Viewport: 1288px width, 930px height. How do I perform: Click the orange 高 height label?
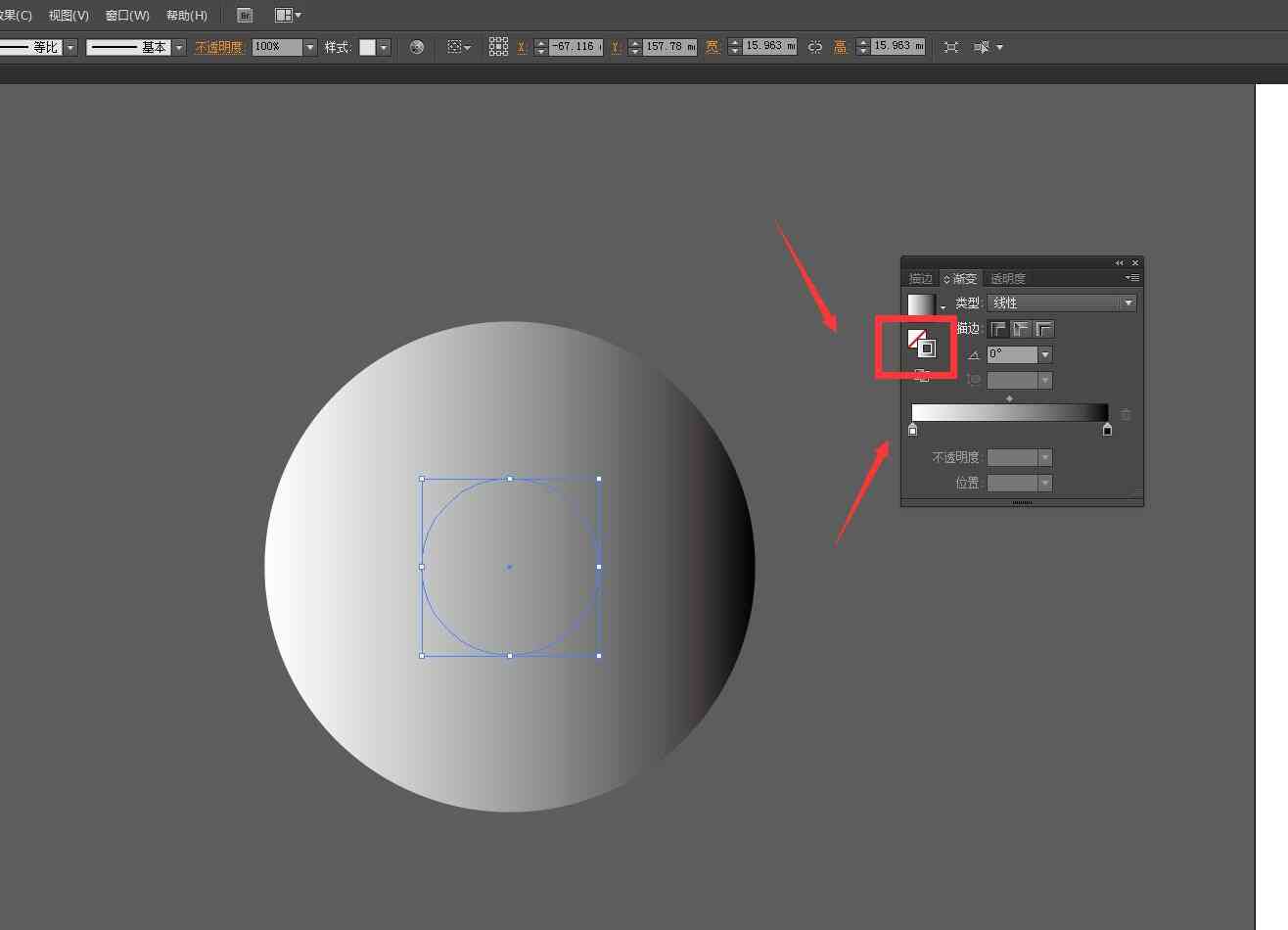point(841,47)
